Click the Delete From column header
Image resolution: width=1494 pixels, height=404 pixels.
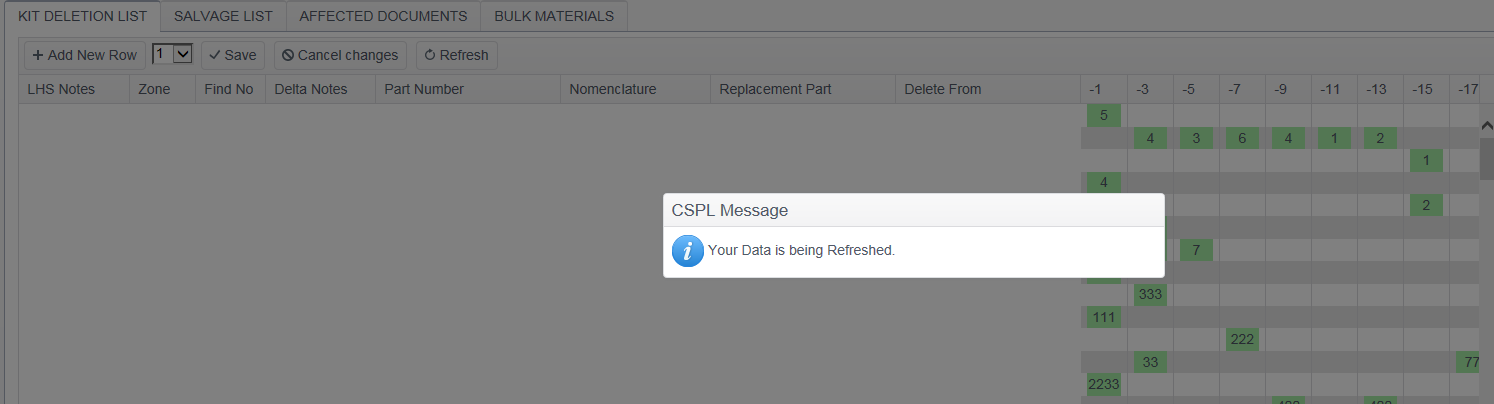point(942,89)
